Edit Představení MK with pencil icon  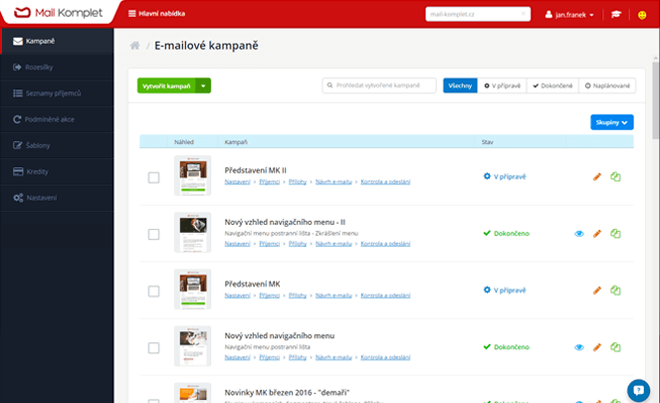pos(597,291)
